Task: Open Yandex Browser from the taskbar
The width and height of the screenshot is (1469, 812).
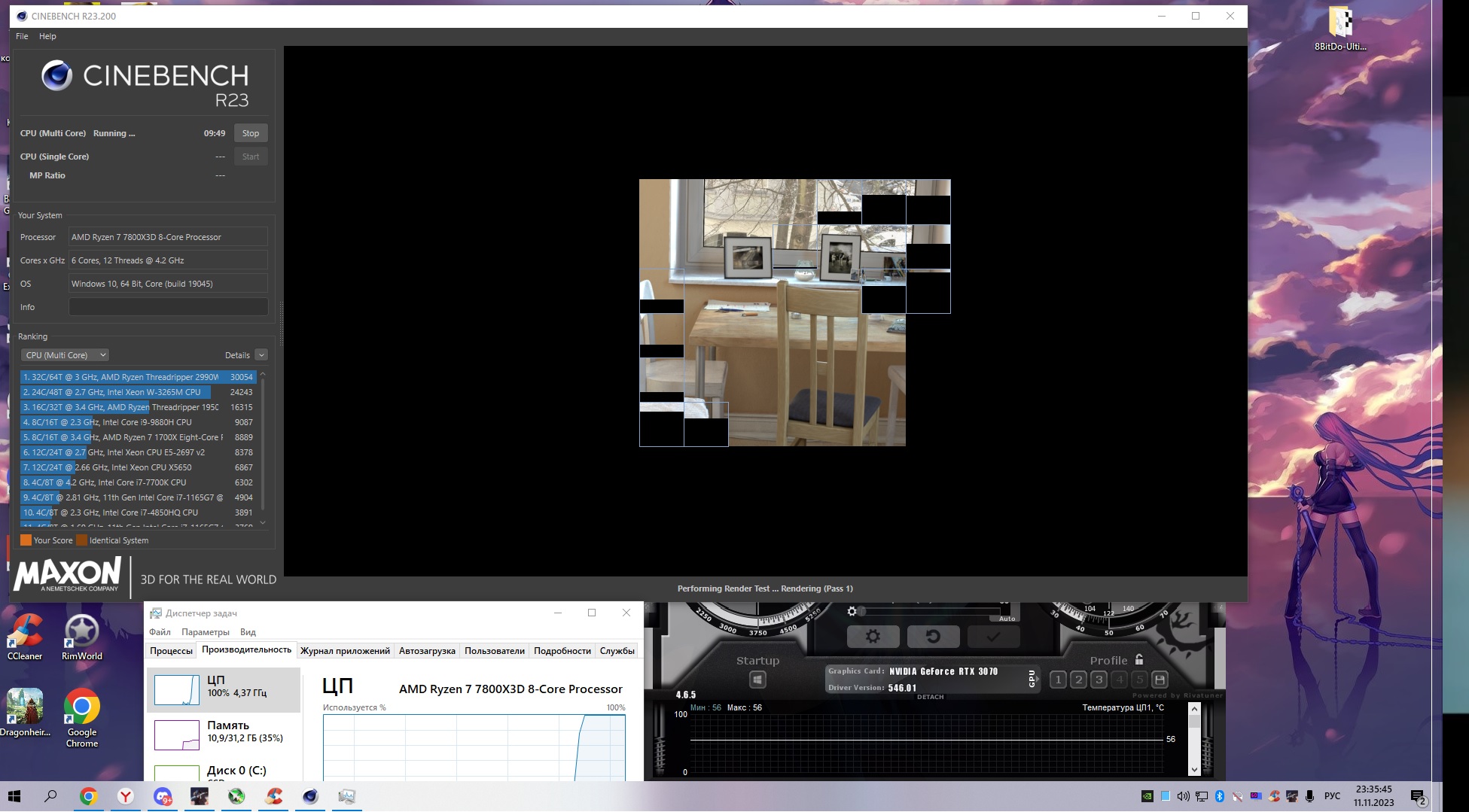Action: pyautogui.click(x=126, y=796)
